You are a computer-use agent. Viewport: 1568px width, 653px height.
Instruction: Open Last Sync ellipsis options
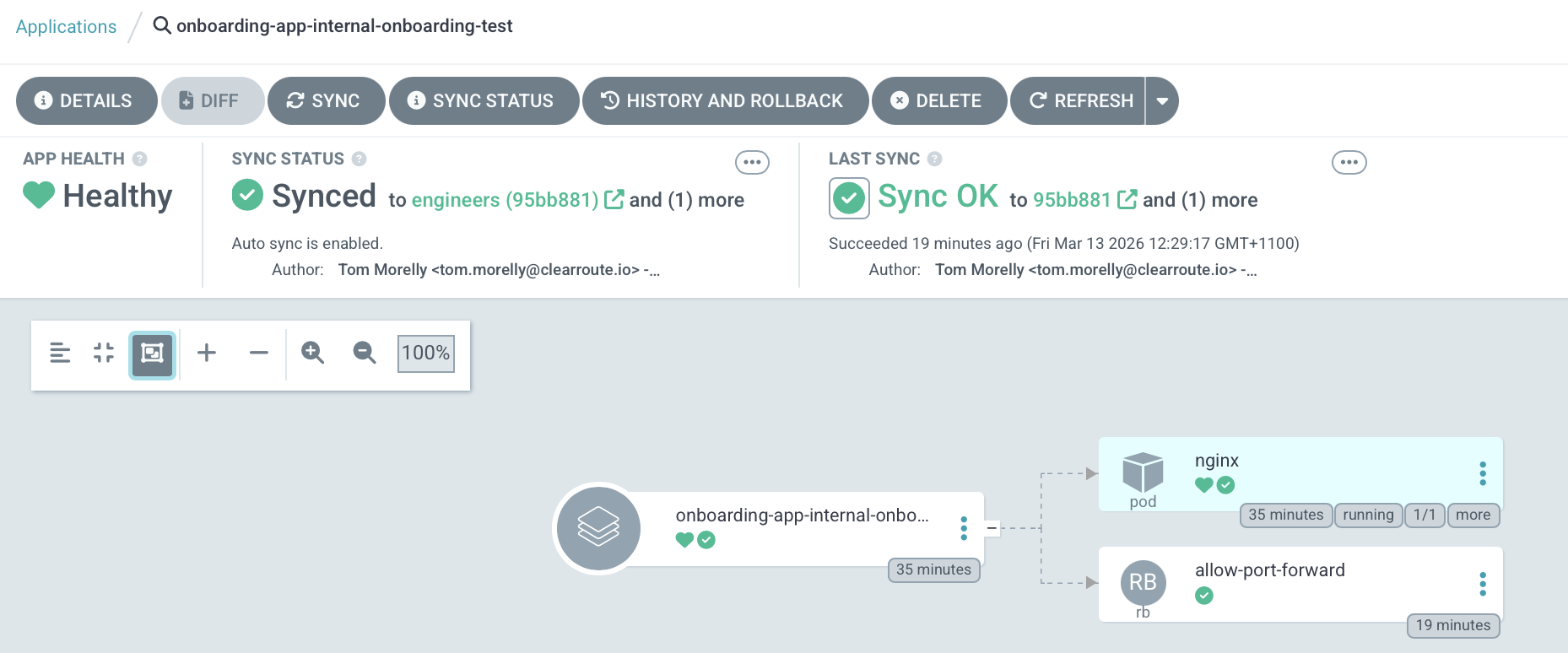coord(1349,162)
